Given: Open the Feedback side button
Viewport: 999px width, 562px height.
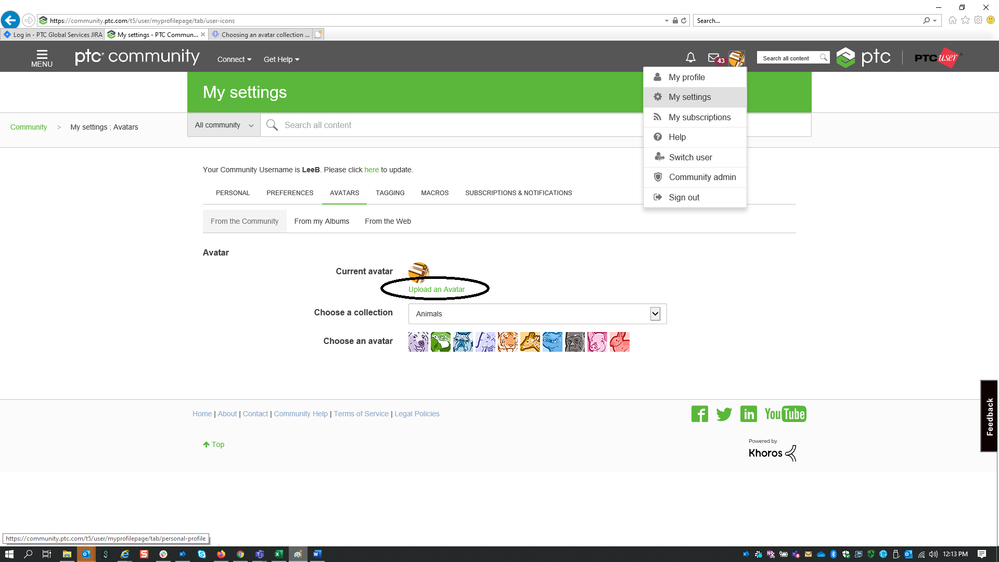Looking at the screenshot, I should pyautogui.click(x=989, y=416).
